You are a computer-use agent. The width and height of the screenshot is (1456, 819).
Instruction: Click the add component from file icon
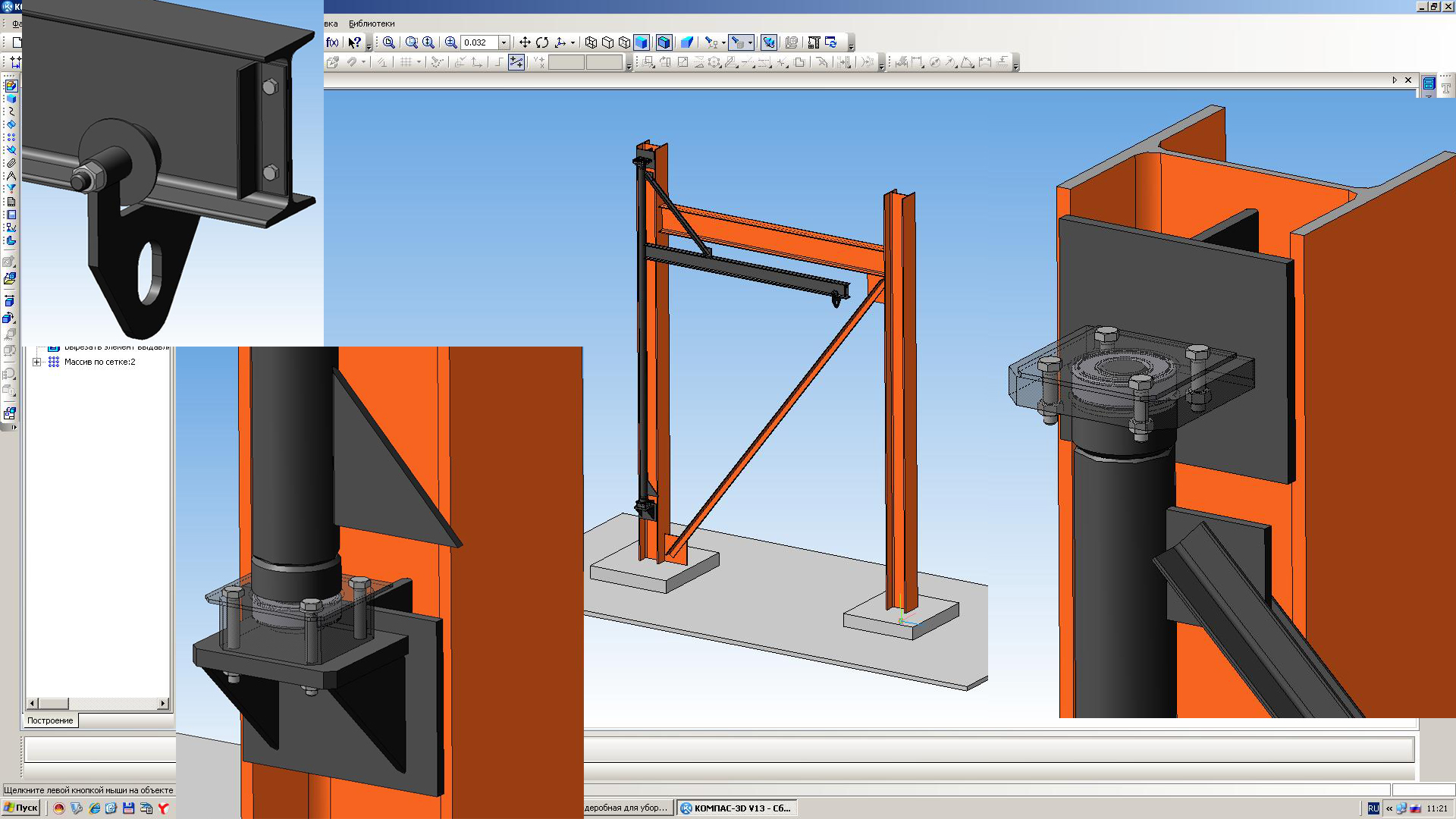(9, 279)
